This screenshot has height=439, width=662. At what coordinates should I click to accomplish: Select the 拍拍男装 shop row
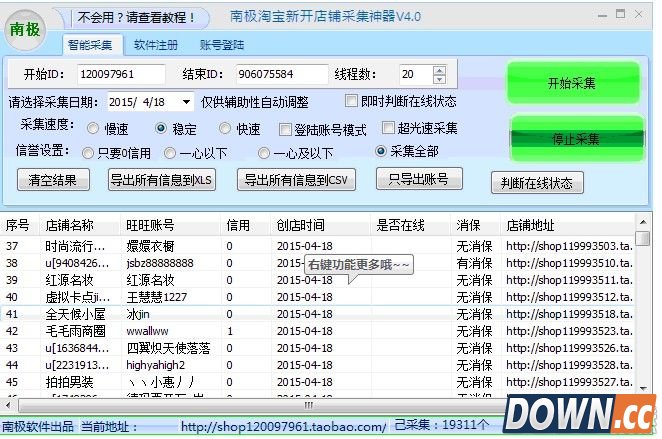click(317, 382)
